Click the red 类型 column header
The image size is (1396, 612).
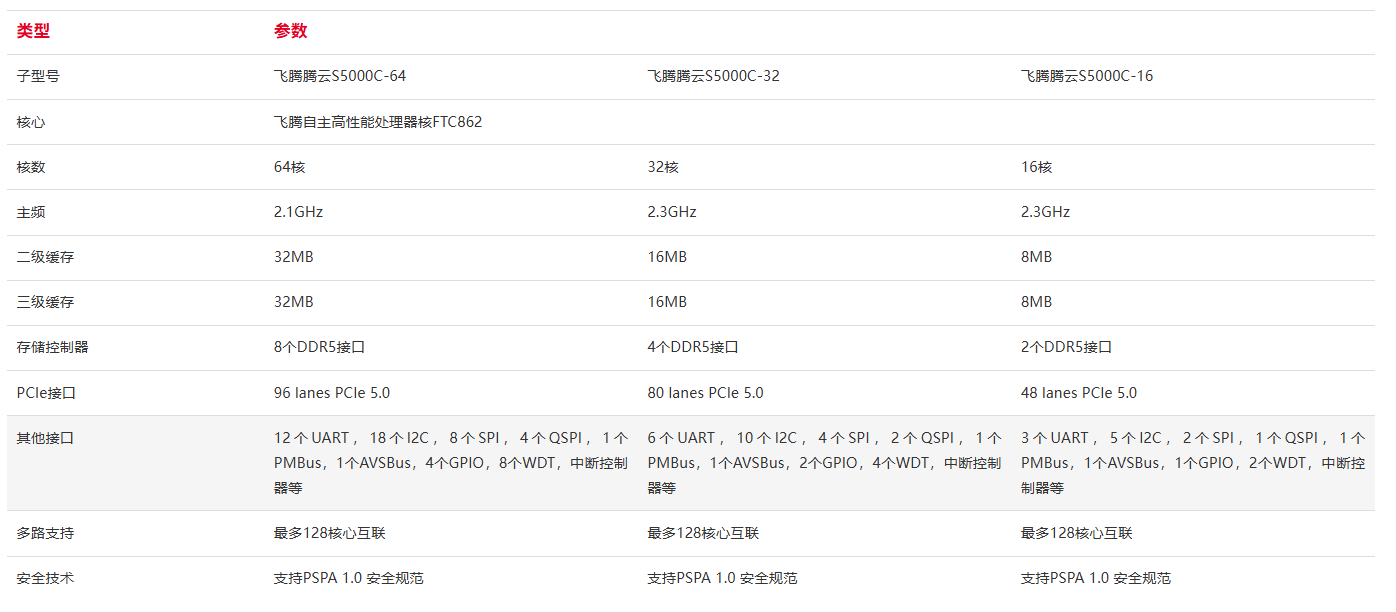click(x=33, y=31)
